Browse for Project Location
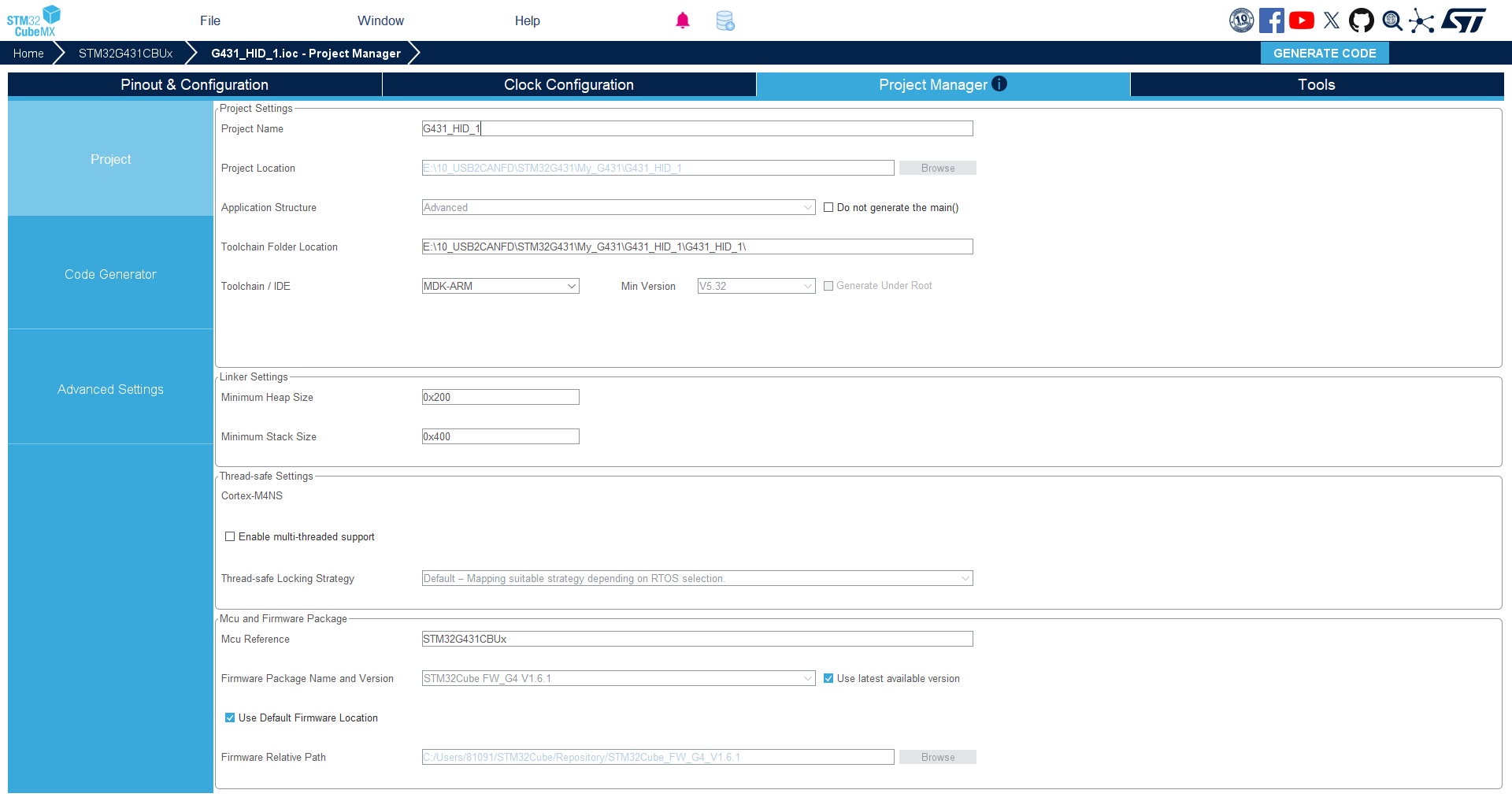The height and width of the screenshot is (801, 1512). coord(938,168)
